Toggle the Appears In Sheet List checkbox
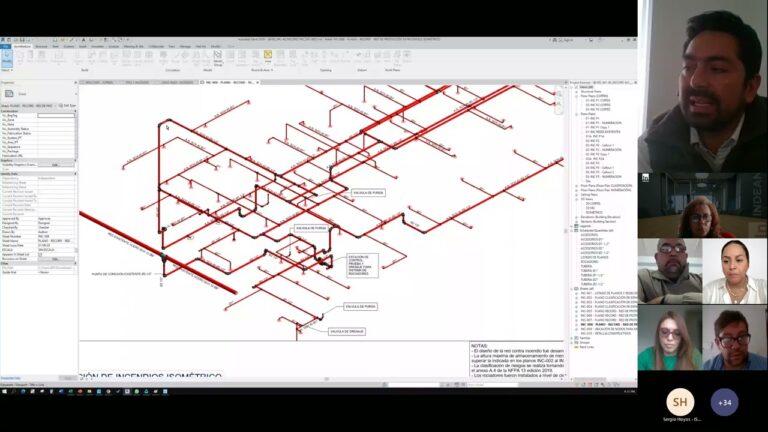 (x=40, y=255)
